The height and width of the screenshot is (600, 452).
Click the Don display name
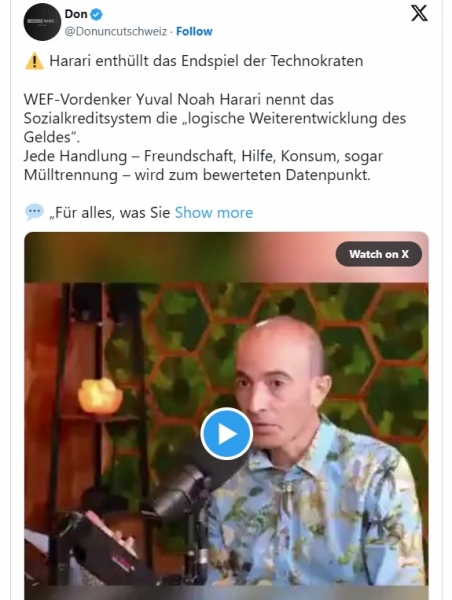point(76,14)
